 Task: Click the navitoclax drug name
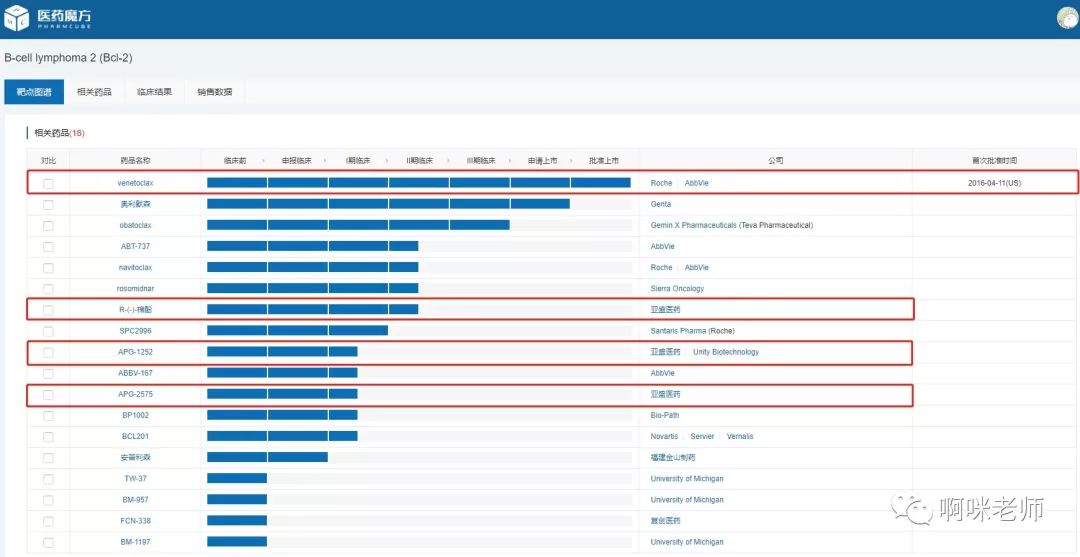135,267
